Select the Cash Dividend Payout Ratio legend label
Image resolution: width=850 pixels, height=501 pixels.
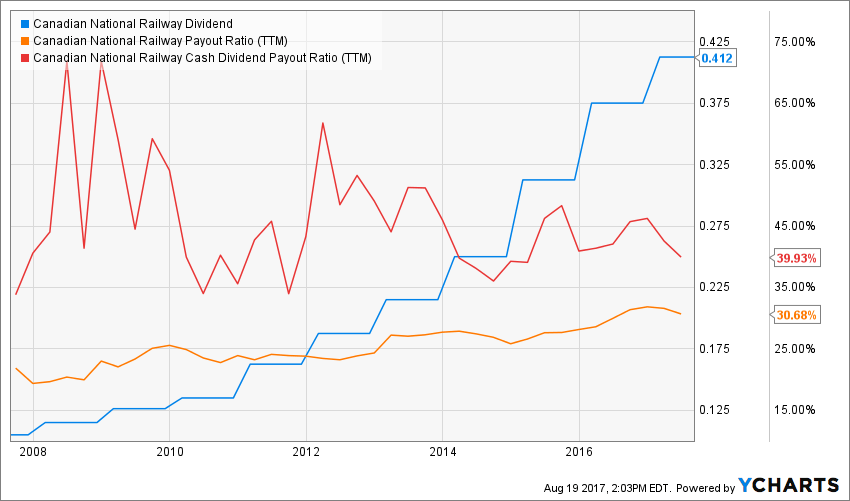pyautogui.click(x=202, y=58)
